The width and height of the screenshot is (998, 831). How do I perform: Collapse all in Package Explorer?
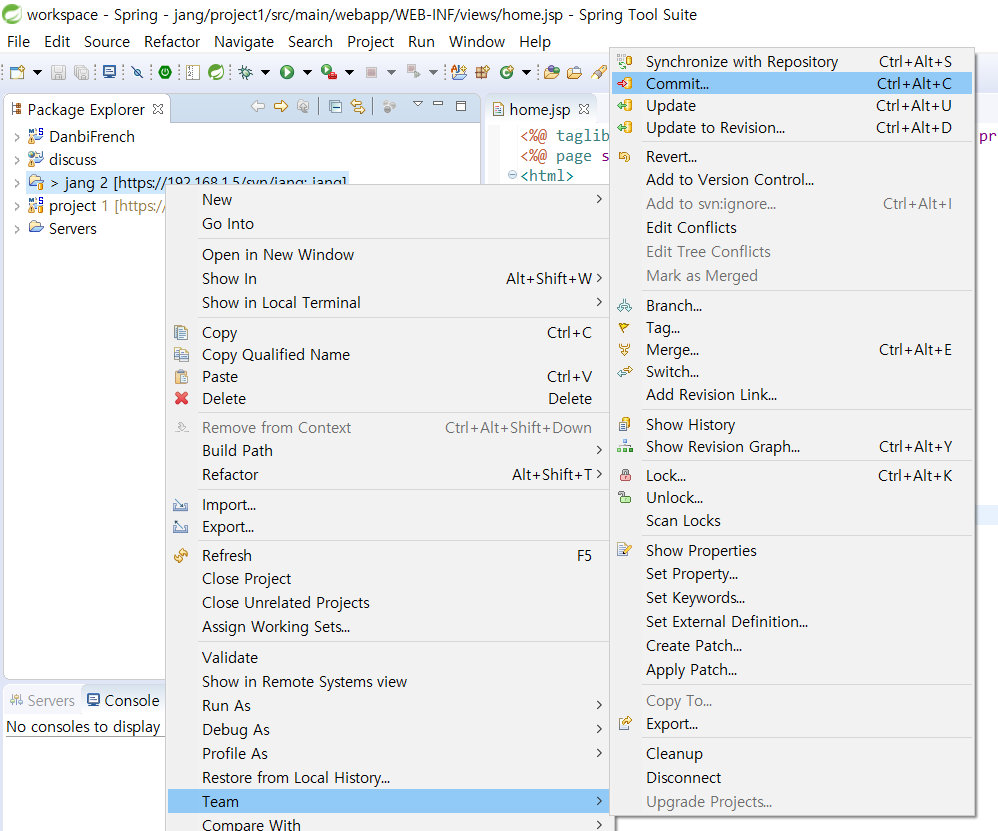point(335,106)
